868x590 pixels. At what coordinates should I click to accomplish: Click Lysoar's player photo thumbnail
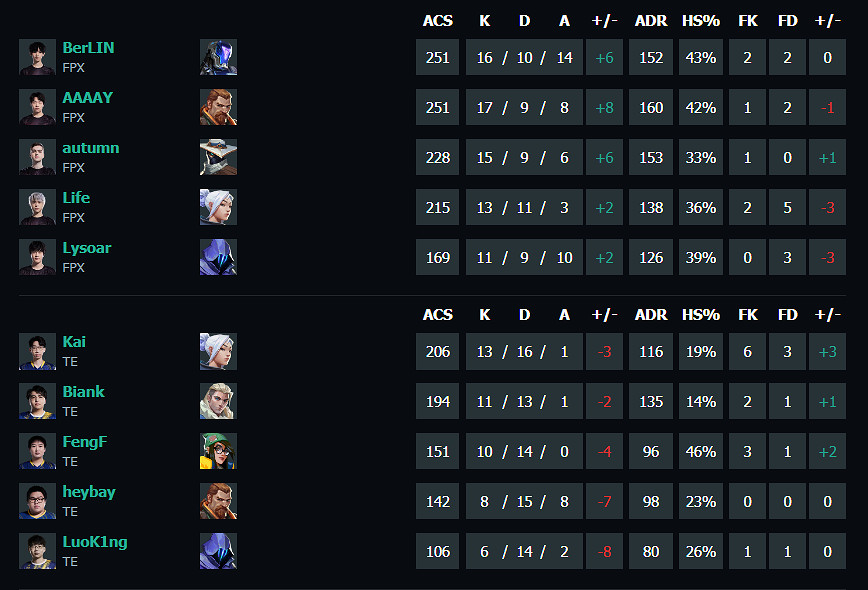(37, 257)
